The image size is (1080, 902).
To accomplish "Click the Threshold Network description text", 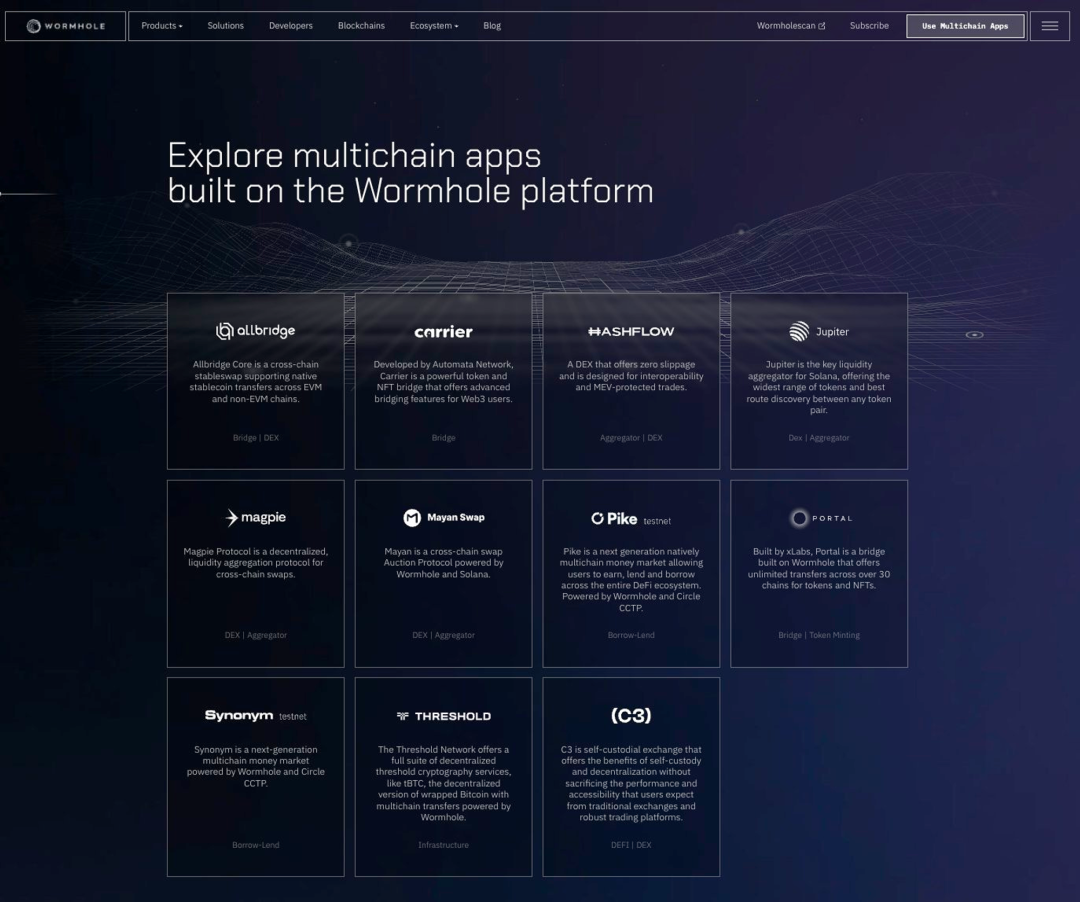I will [444, 783].
